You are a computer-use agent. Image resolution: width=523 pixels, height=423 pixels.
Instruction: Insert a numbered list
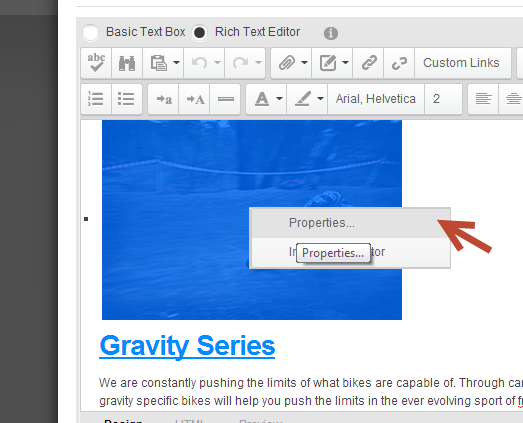(x=96, y=99)
